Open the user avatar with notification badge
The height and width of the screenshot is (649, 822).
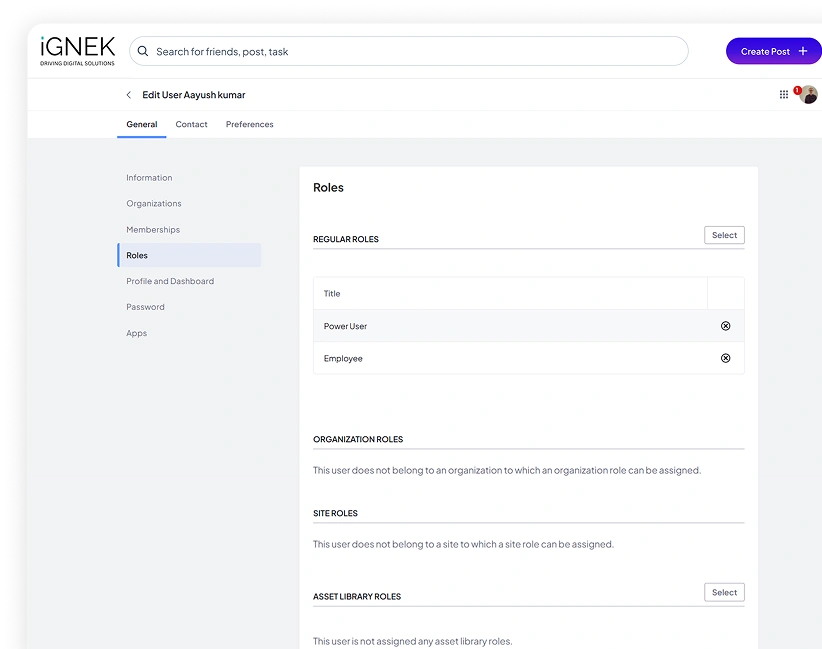[807, 94]
